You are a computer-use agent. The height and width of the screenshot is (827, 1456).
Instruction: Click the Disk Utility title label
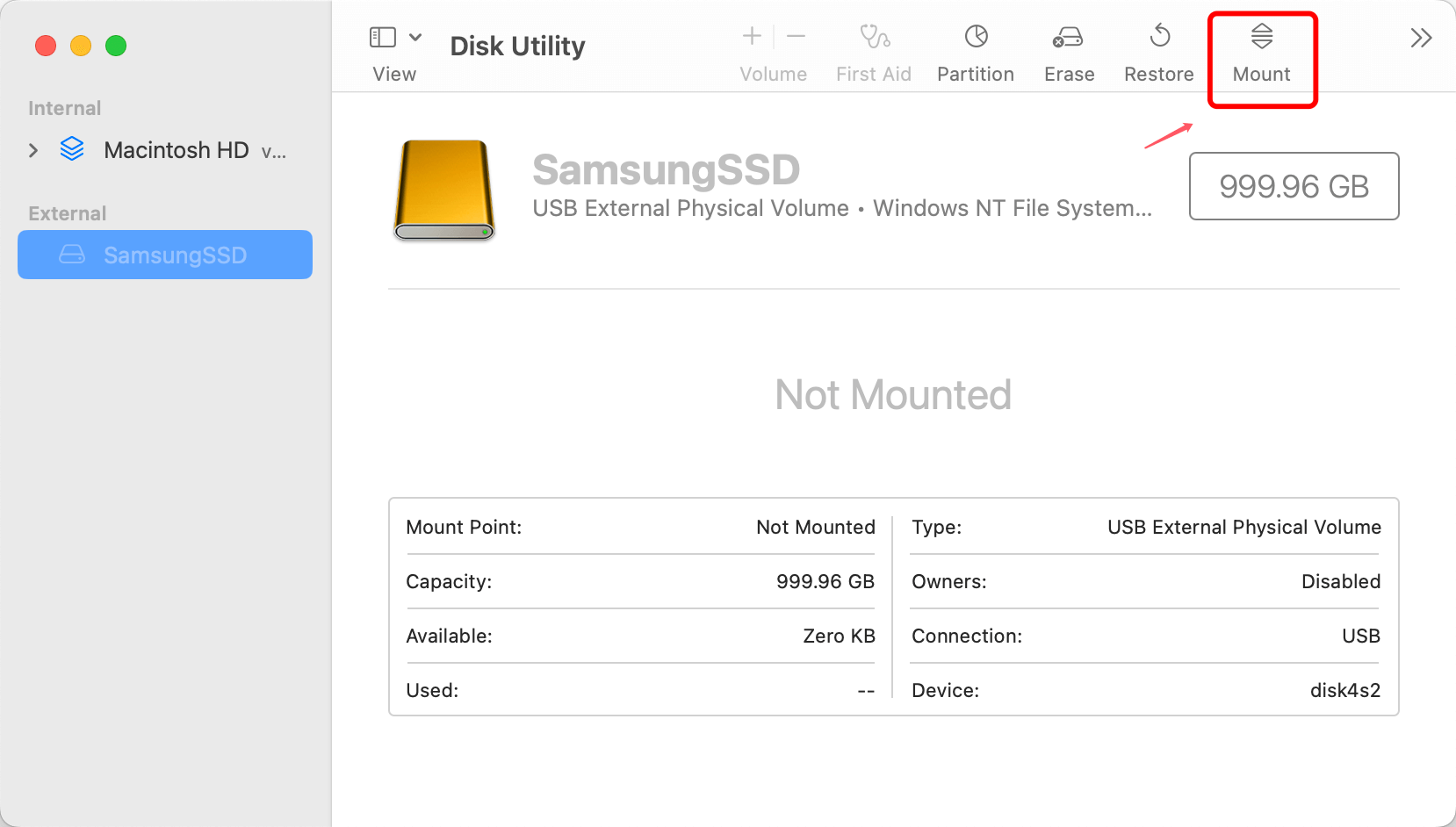pyautogui.click(x=517, y=46)
